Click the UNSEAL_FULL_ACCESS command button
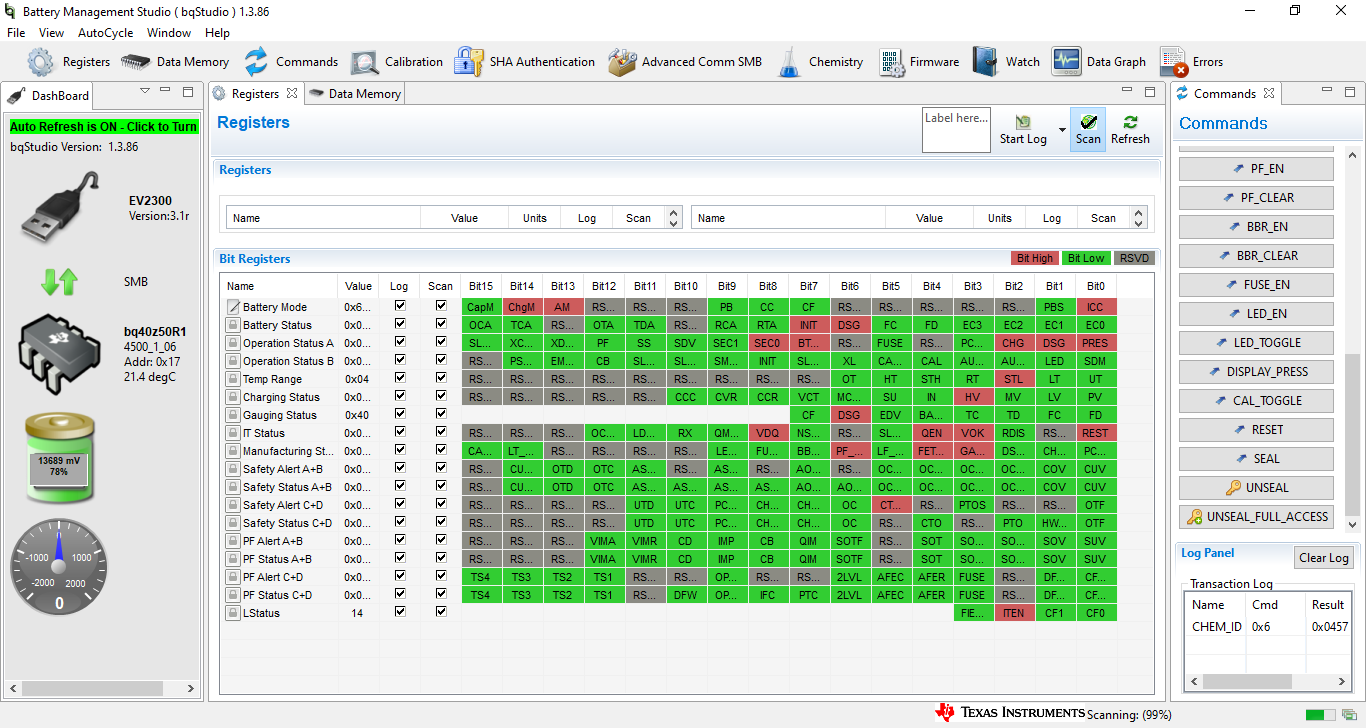 [1256, 517]
